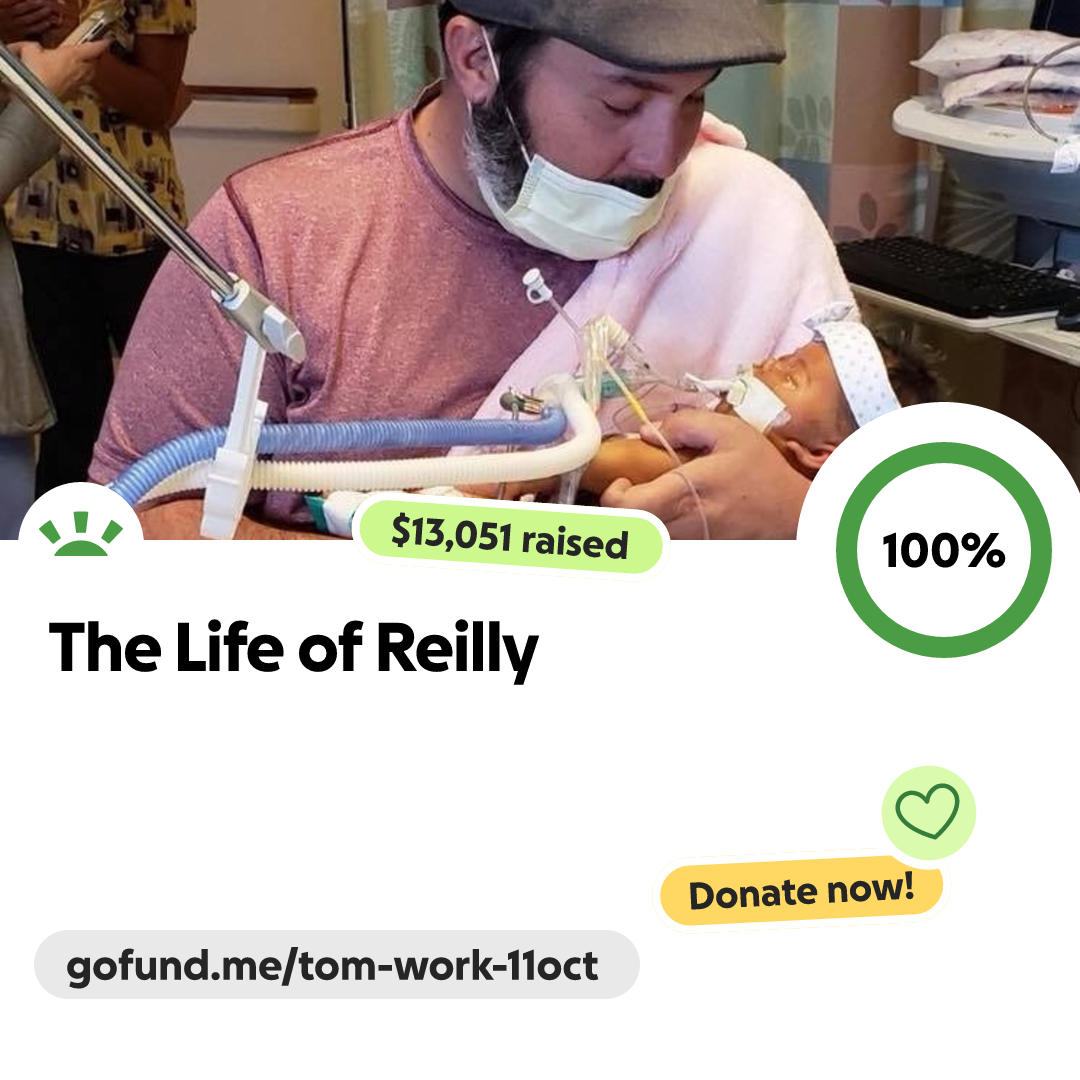Click the $13,051 raised badge
Viewport: 1080px width, 1080px height.
[510, 537]
